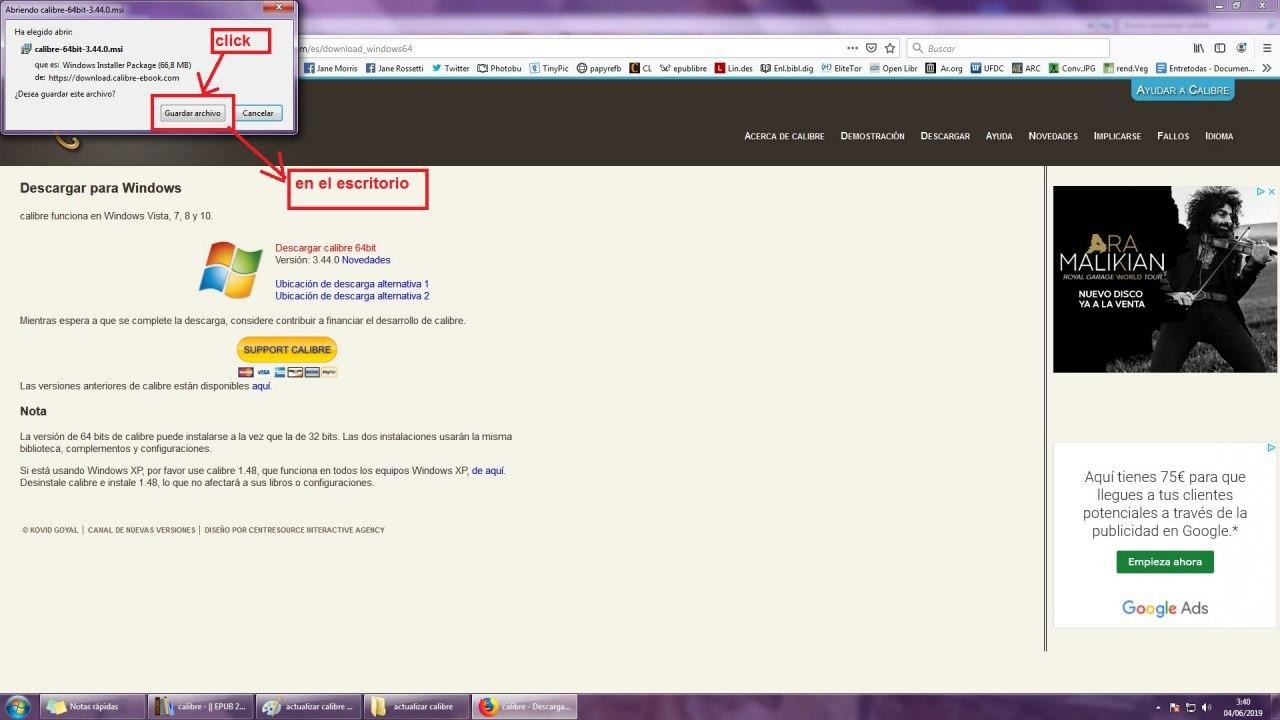The width and height of the screenshot is (1280, 720).
Task: Open the Entretodas document bookmark
Action: pyautogui.click(x=1205, y=69)
